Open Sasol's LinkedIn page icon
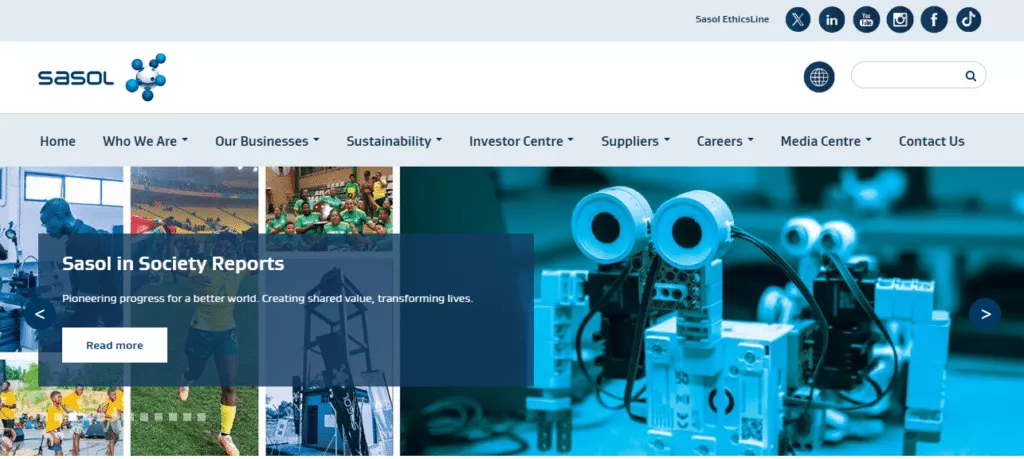 (831, 20)
